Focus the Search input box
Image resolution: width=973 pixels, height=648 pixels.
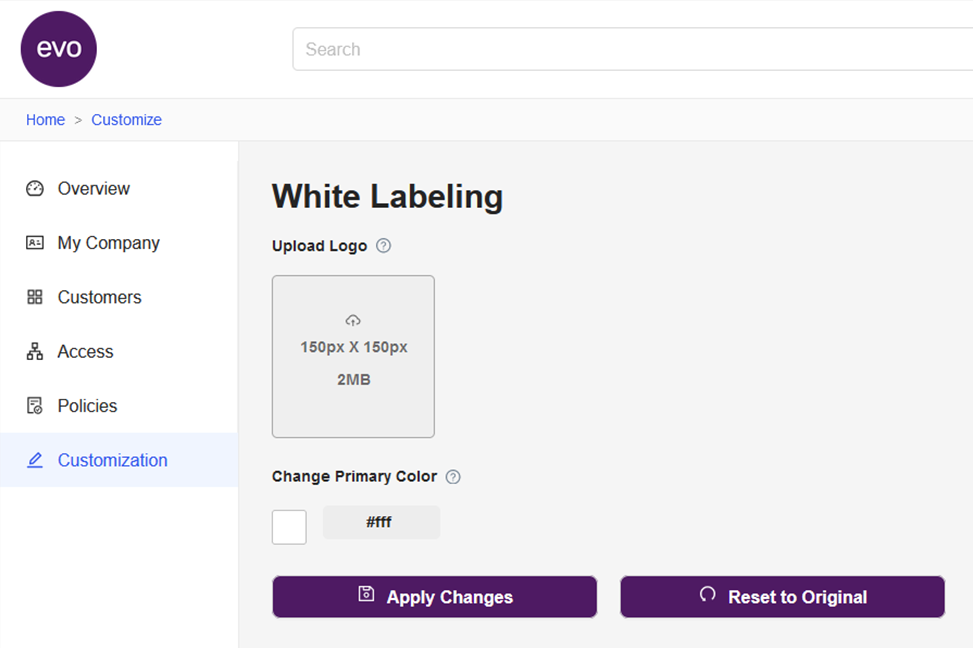tap(630, 49)
